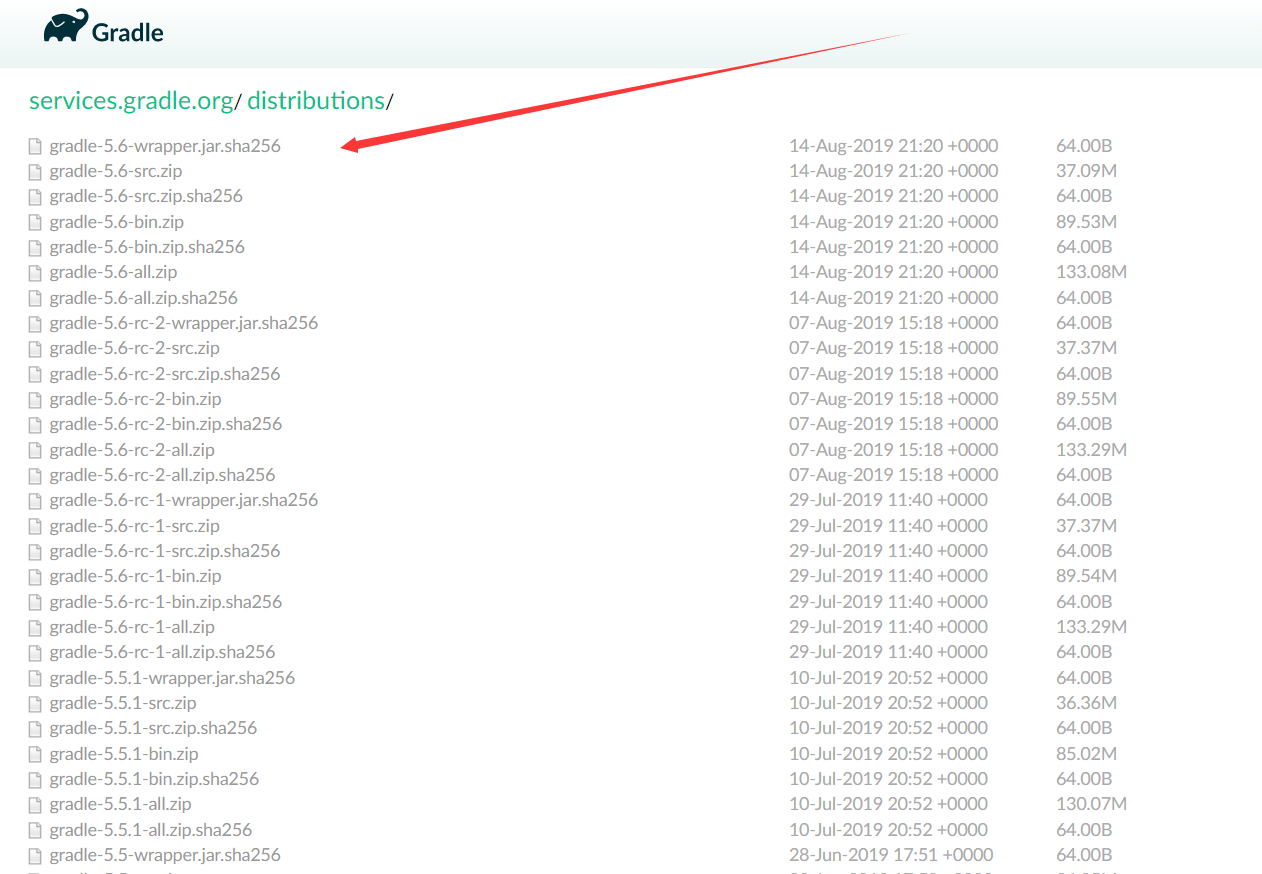This screenshot has height=874, width=1262.
Task: Download gradle-5.6-src.zip via its link
Action: tap(116, 171)
